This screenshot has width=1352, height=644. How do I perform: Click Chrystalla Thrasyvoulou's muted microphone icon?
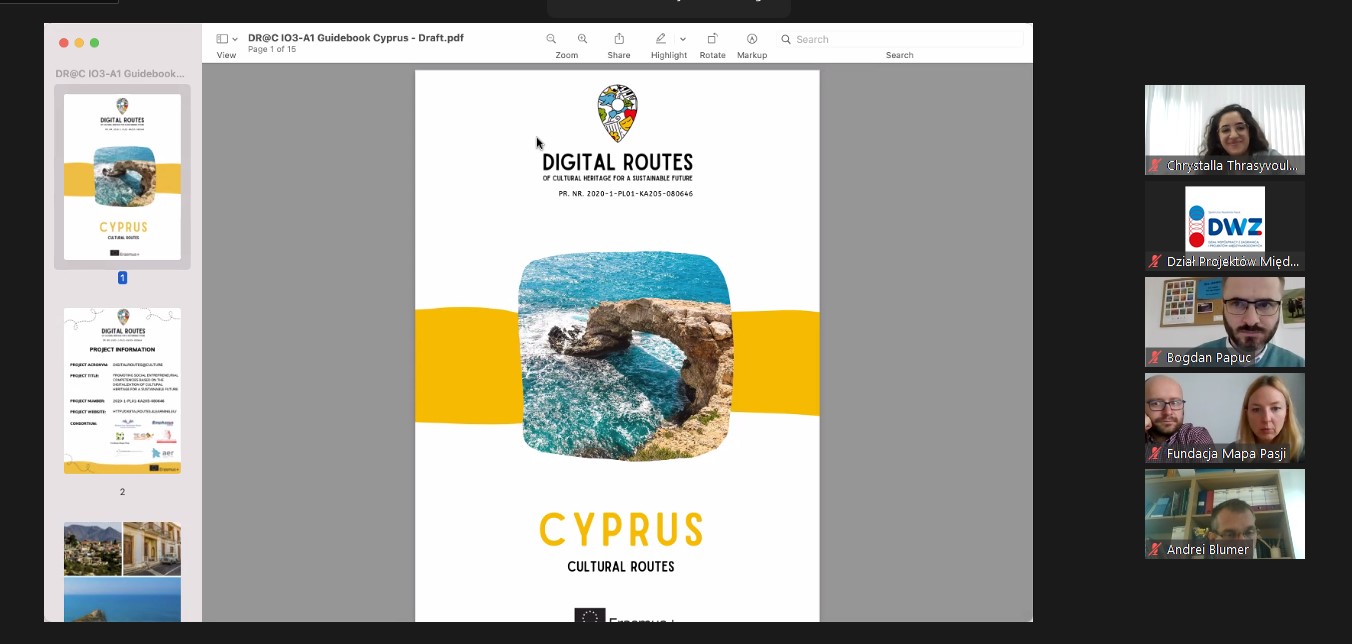click(x=1155, y=166)
